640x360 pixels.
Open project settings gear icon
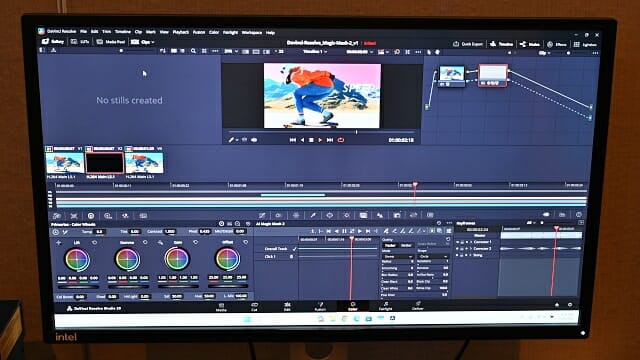tap(570, 304)
